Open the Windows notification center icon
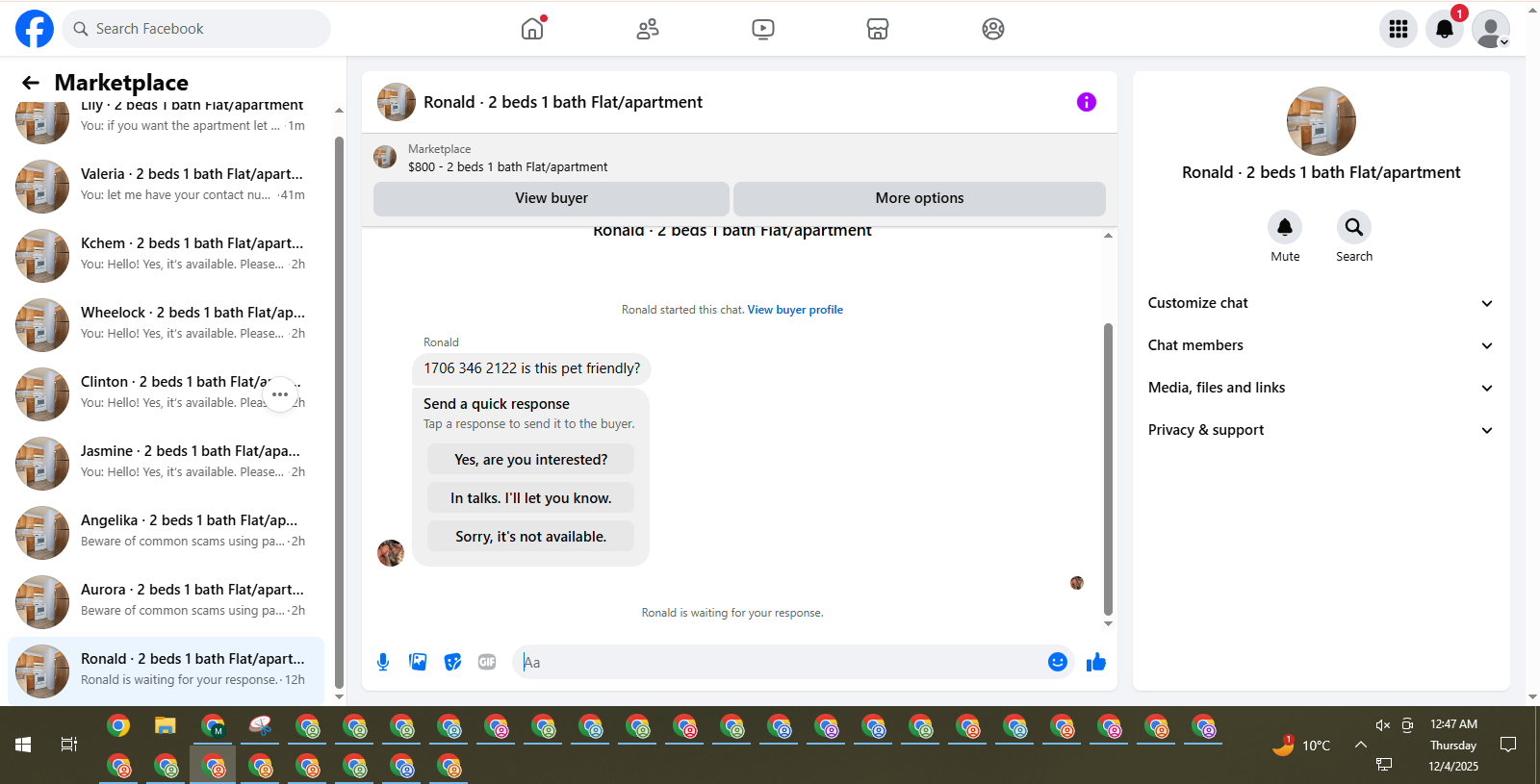1540x784 pixels. click(x=1508, y=745)
